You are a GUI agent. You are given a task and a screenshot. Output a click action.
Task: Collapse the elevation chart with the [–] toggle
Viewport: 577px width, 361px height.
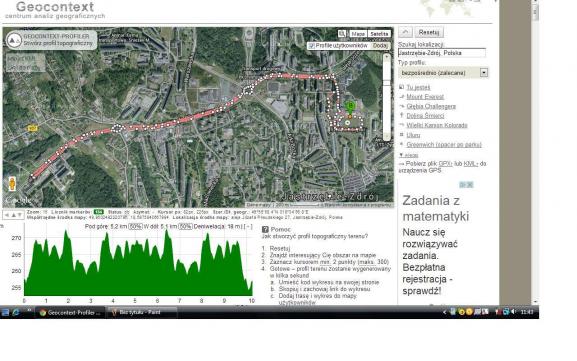(x=248, y=226)
